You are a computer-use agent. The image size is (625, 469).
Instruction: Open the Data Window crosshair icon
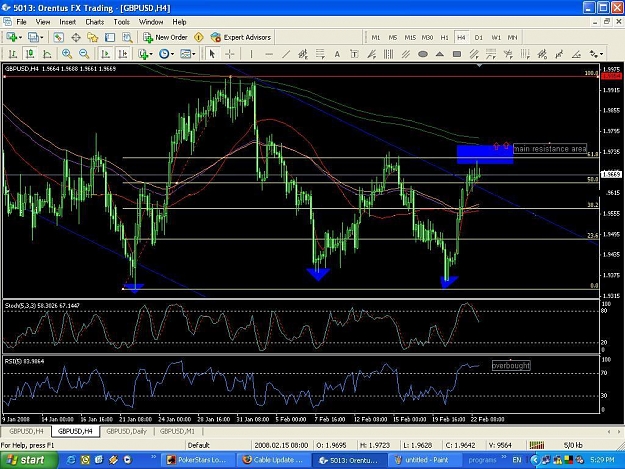point(76,37)
